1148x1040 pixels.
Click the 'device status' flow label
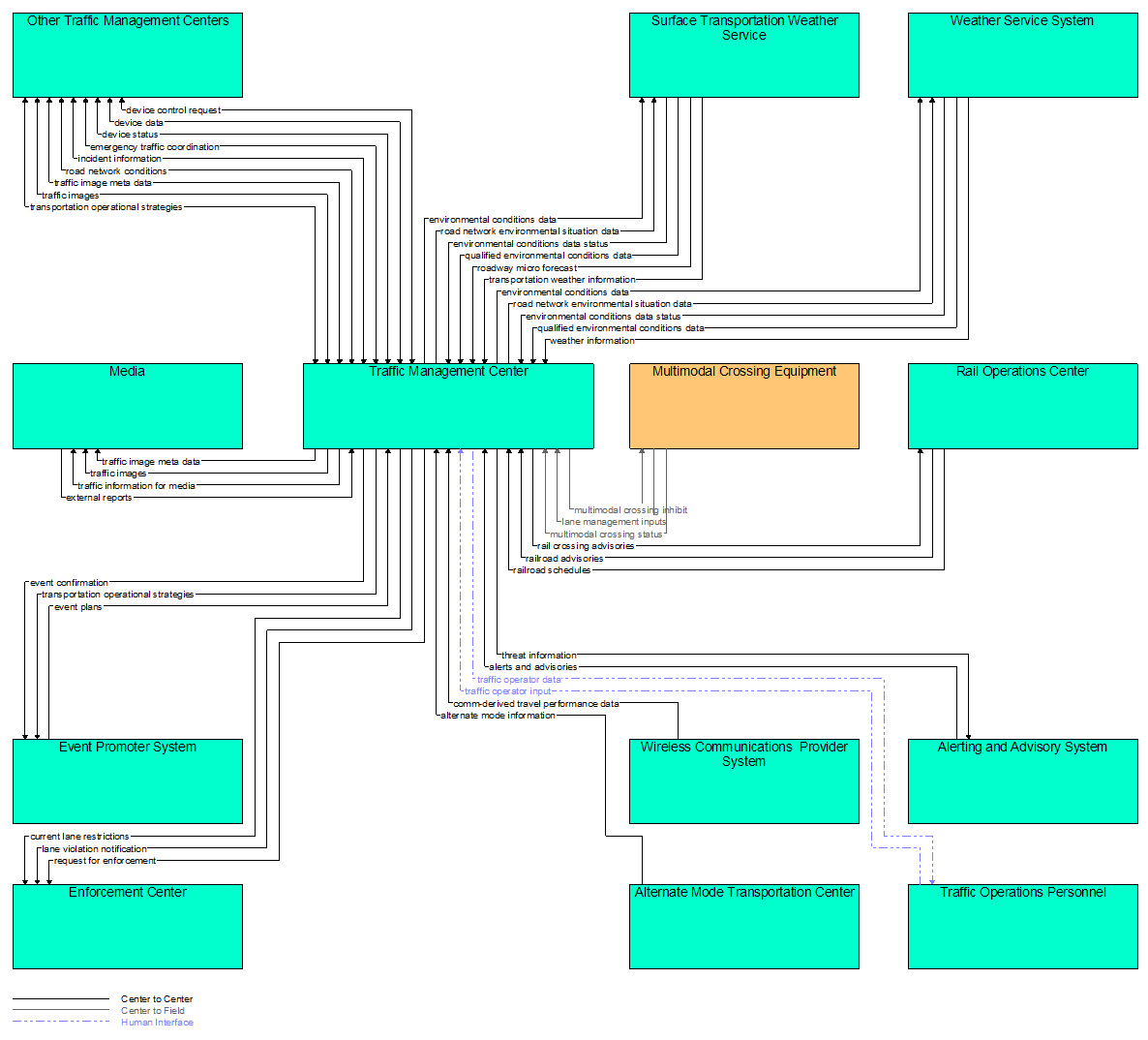pyautogui.click(x=130, y=135)
